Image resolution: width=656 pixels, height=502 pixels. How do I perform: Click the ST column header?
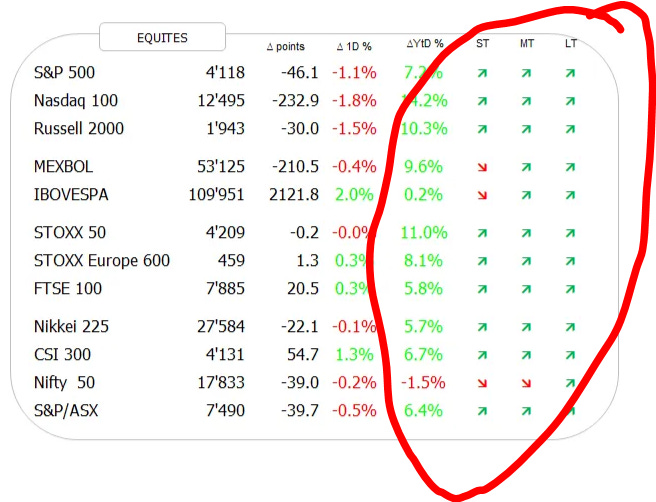coord(482,44)
